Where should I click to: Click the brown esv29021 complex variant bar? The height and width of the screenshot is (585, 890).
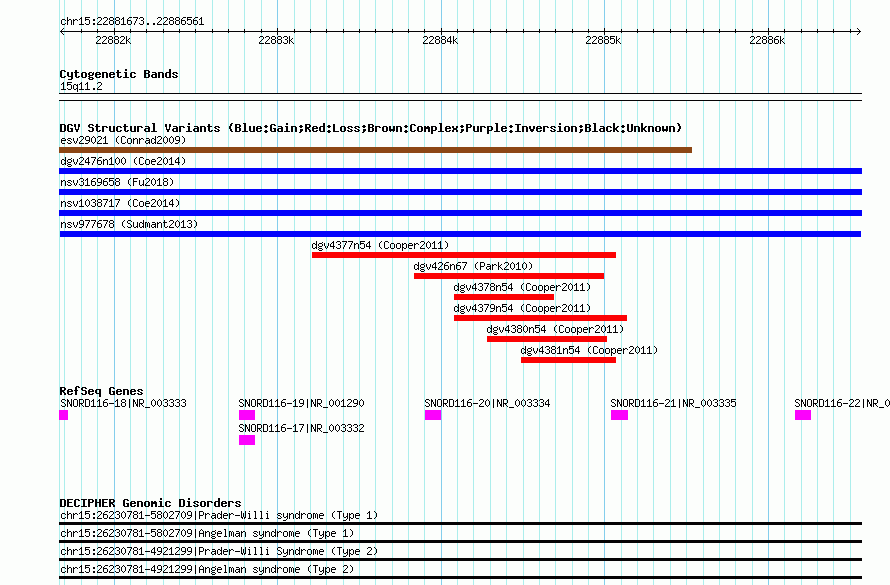point(375,150)
